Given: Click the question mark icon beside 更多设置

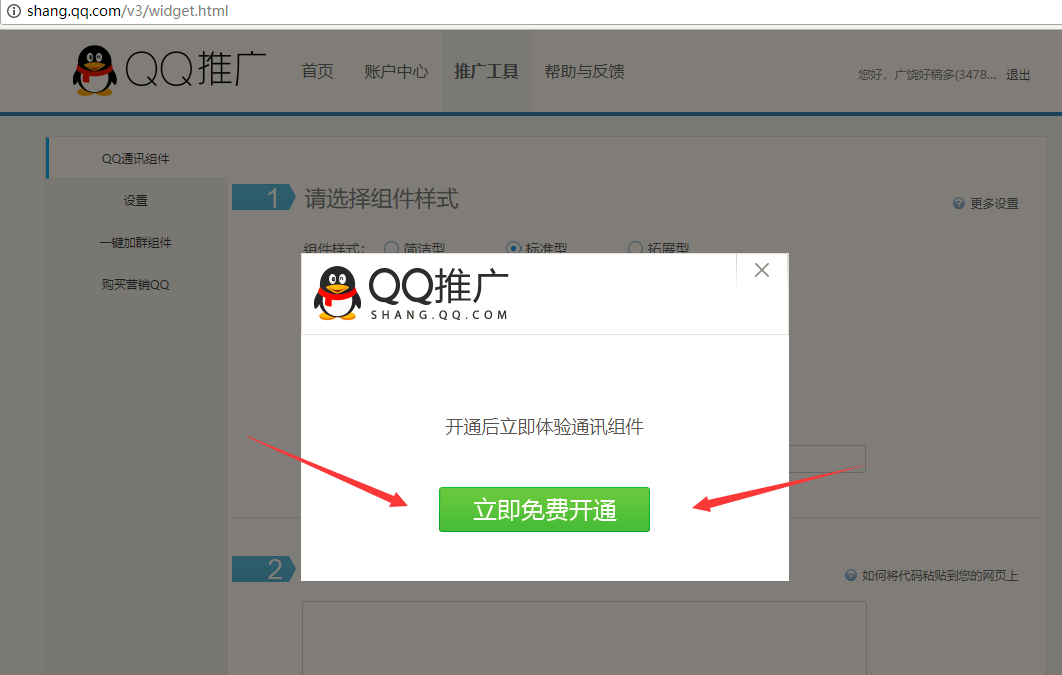Looking at the screenshot, I should coord(959,203).
